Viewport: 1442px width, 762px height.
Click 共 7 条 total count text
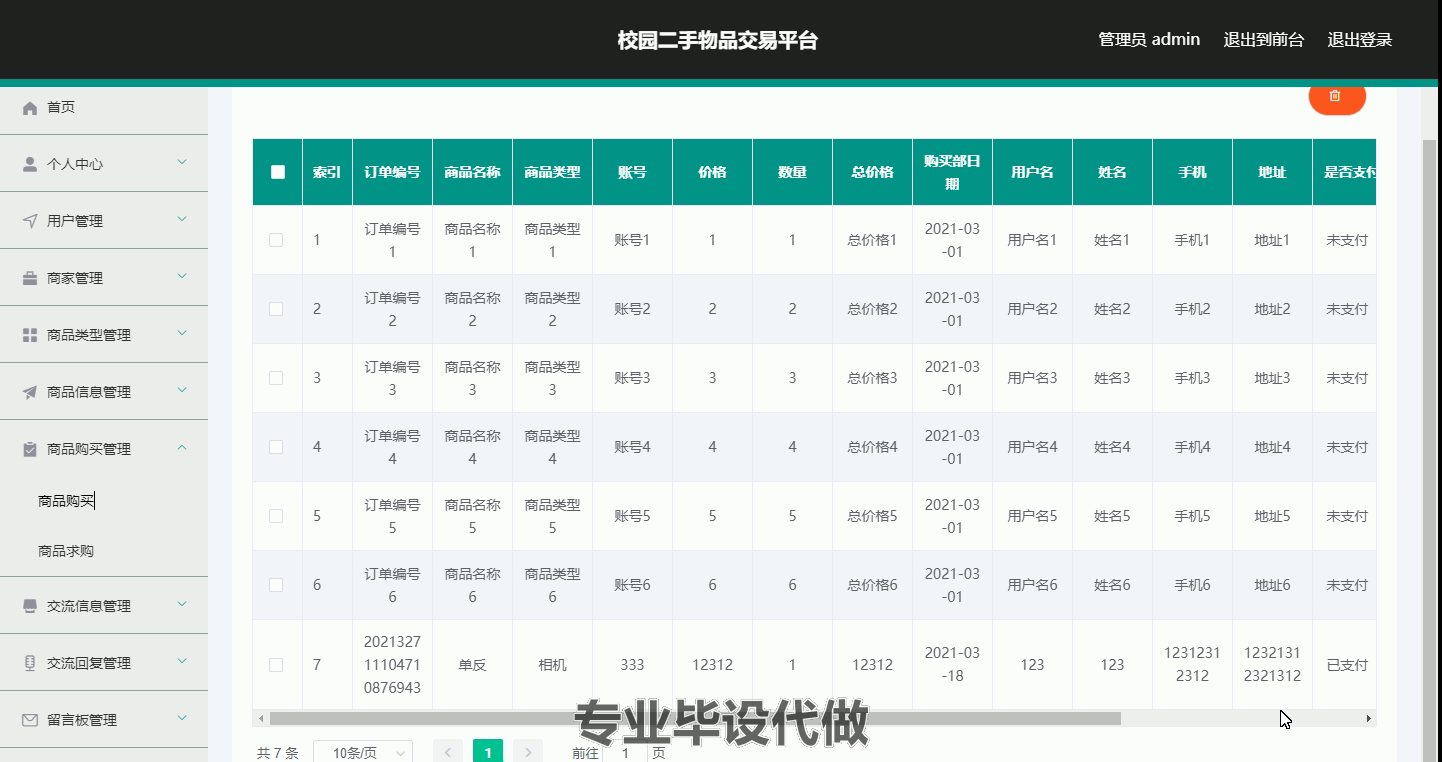tap(277, 753)
